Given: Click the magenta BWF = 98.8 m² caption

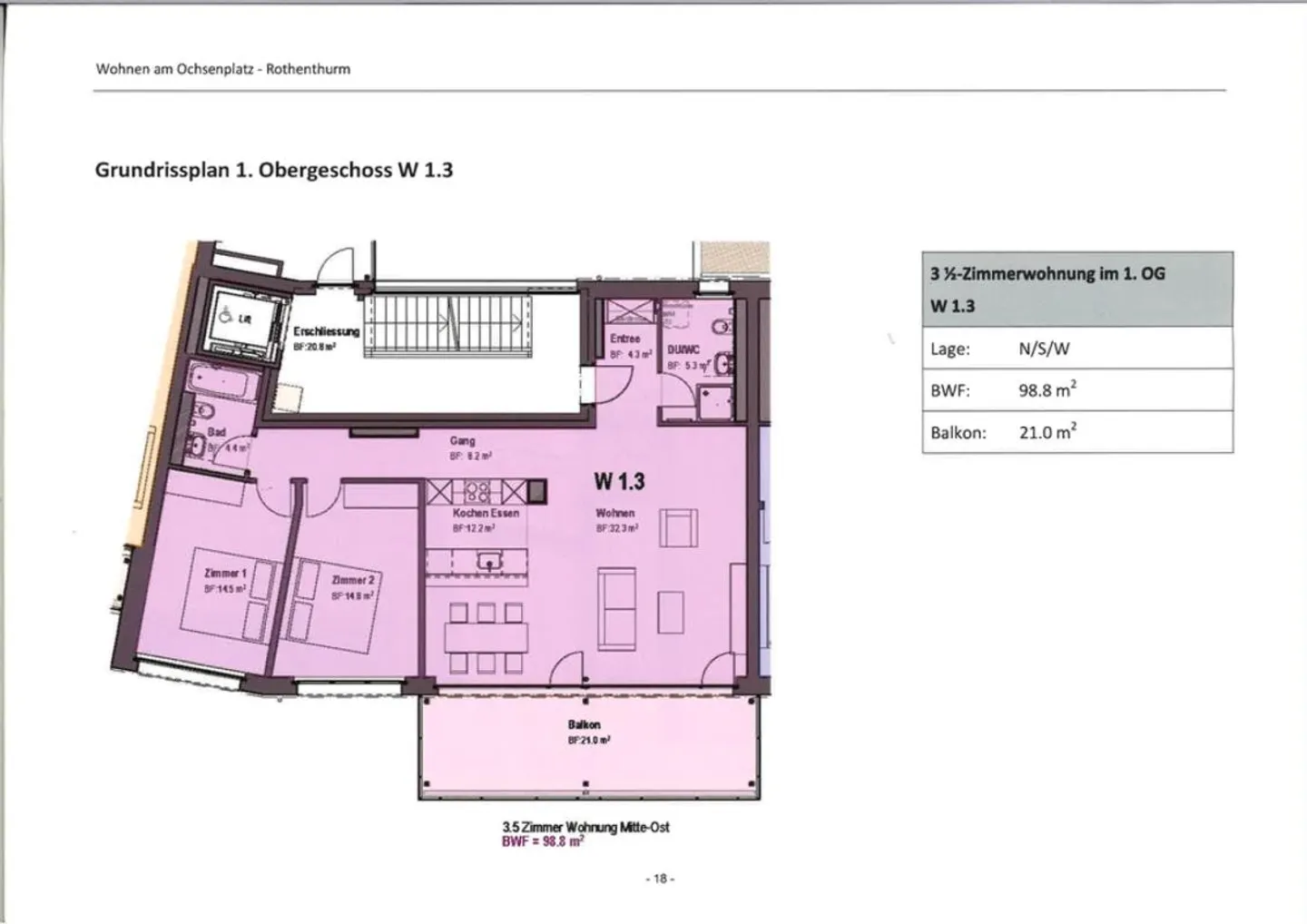Looking at the screenshot, I should (x=543, y=841).
